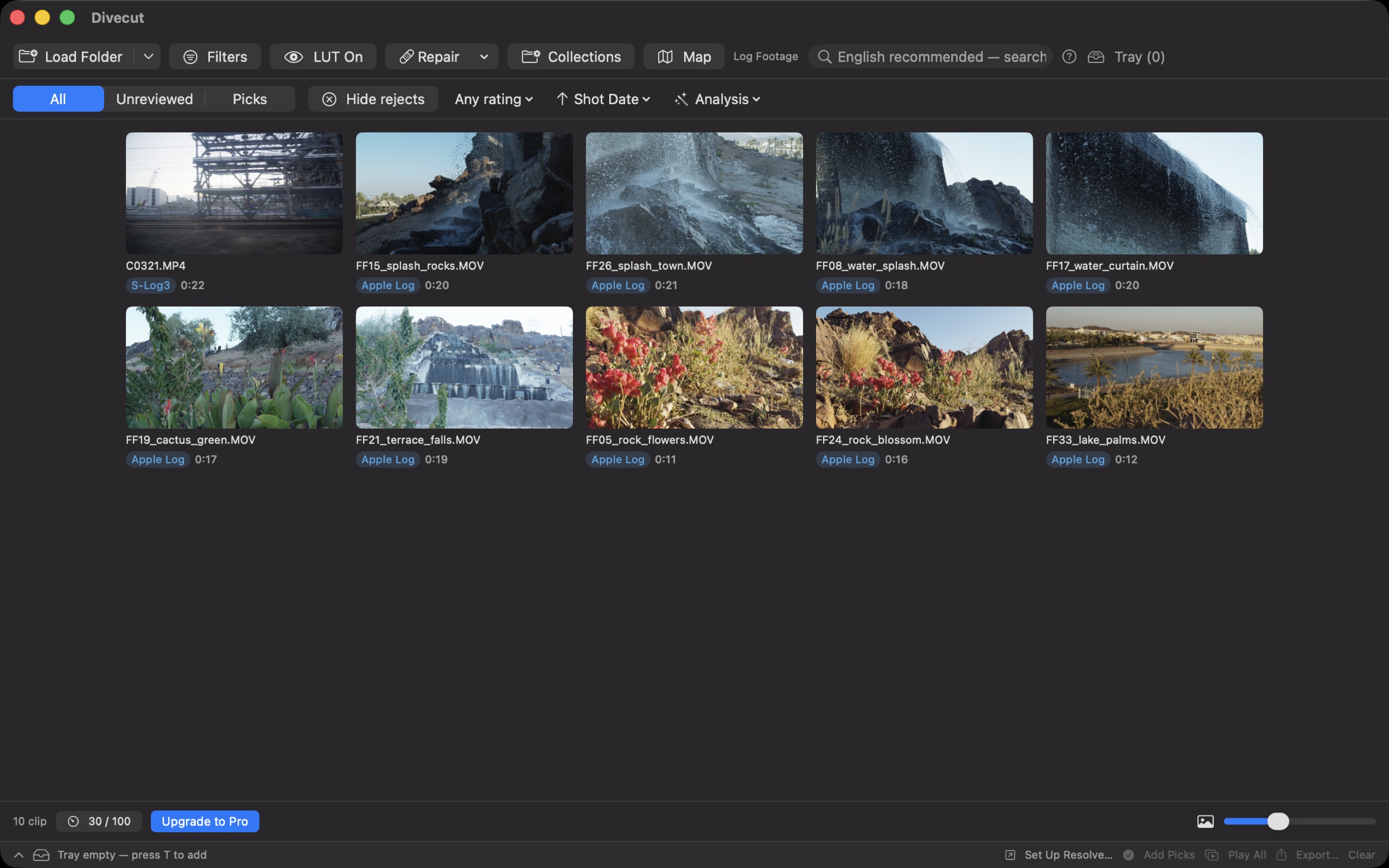This screenshot has width=1389, height=868.
Task: Open the Filters panel
Action: point(215,56)
